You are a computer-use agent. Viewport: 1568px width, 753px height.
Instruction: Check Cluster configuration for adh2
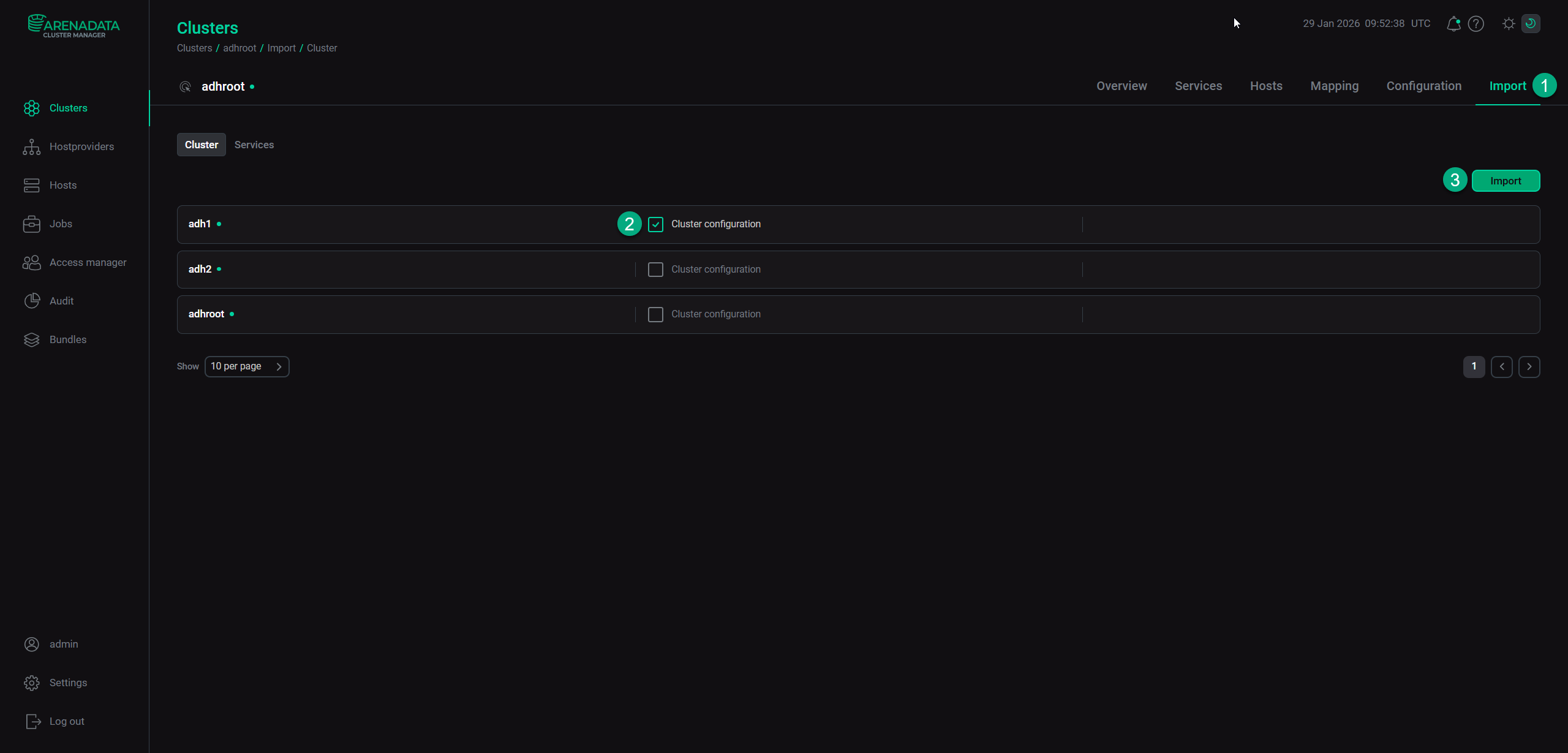[x=655, y=270]
